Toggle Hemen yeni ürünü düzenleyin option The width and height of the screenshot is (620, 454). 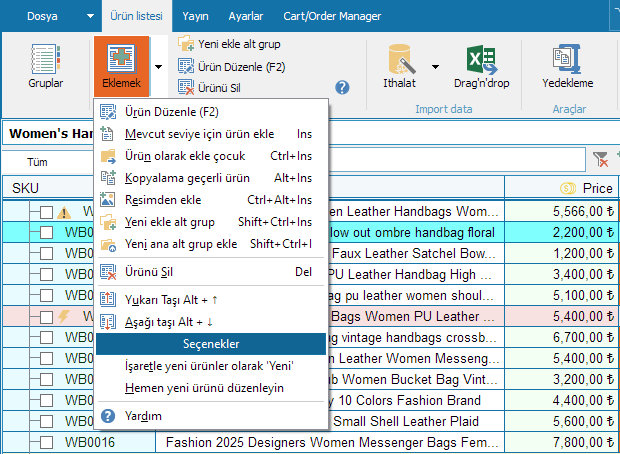click(x=210, y=388)
